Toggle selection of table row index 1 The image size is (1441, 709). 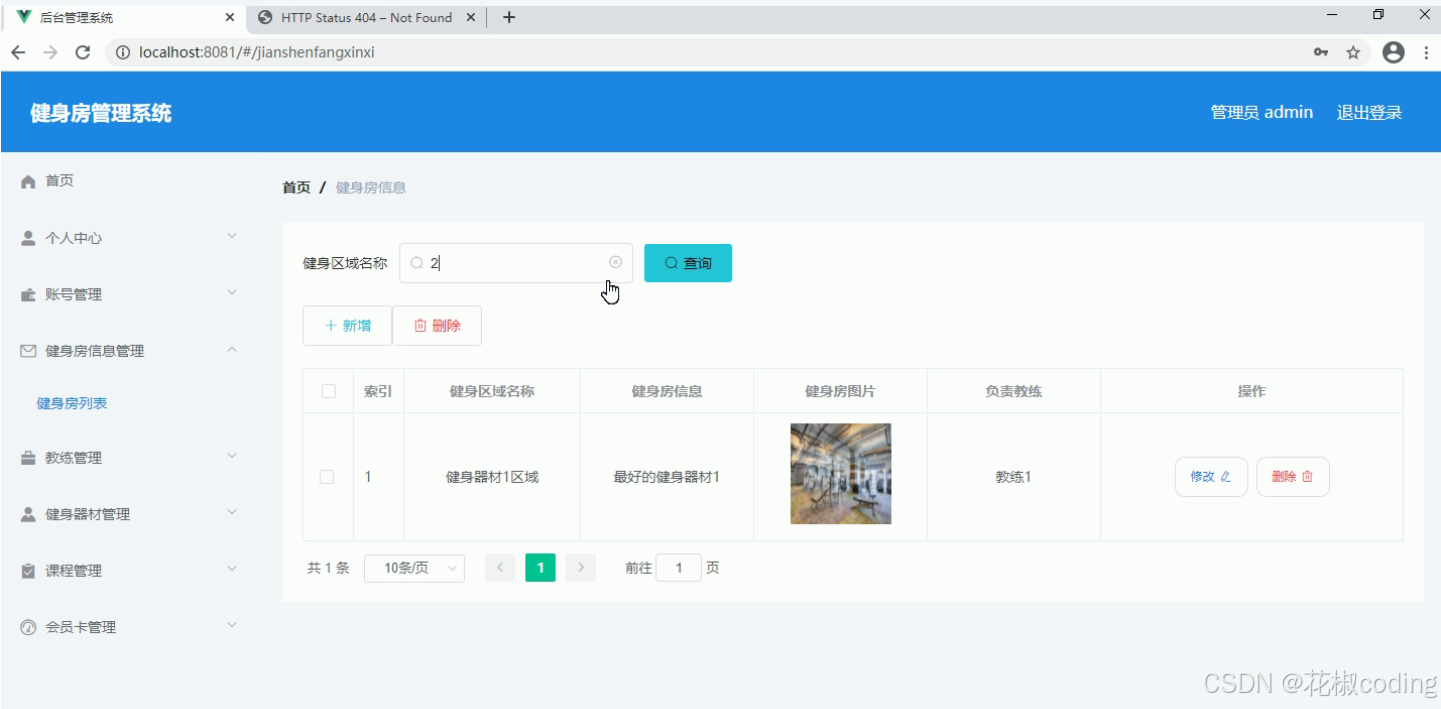coord(327,476)
